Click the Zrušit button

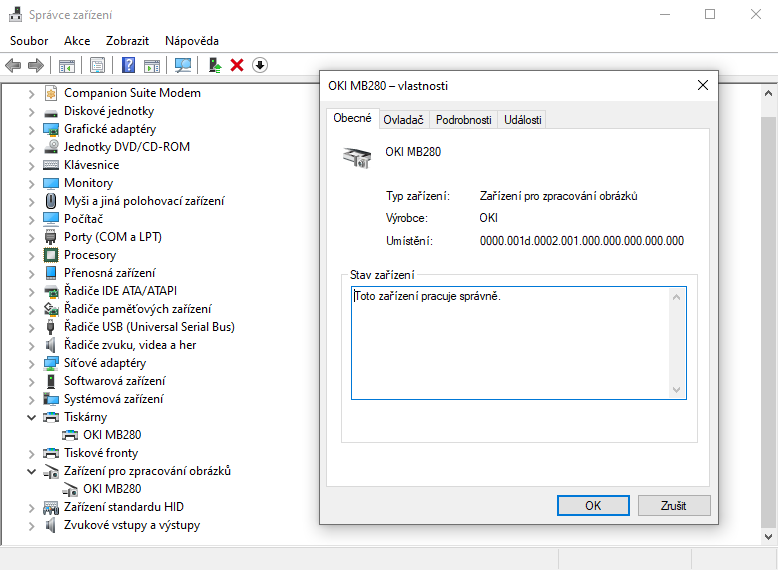[x=673, y=505]
